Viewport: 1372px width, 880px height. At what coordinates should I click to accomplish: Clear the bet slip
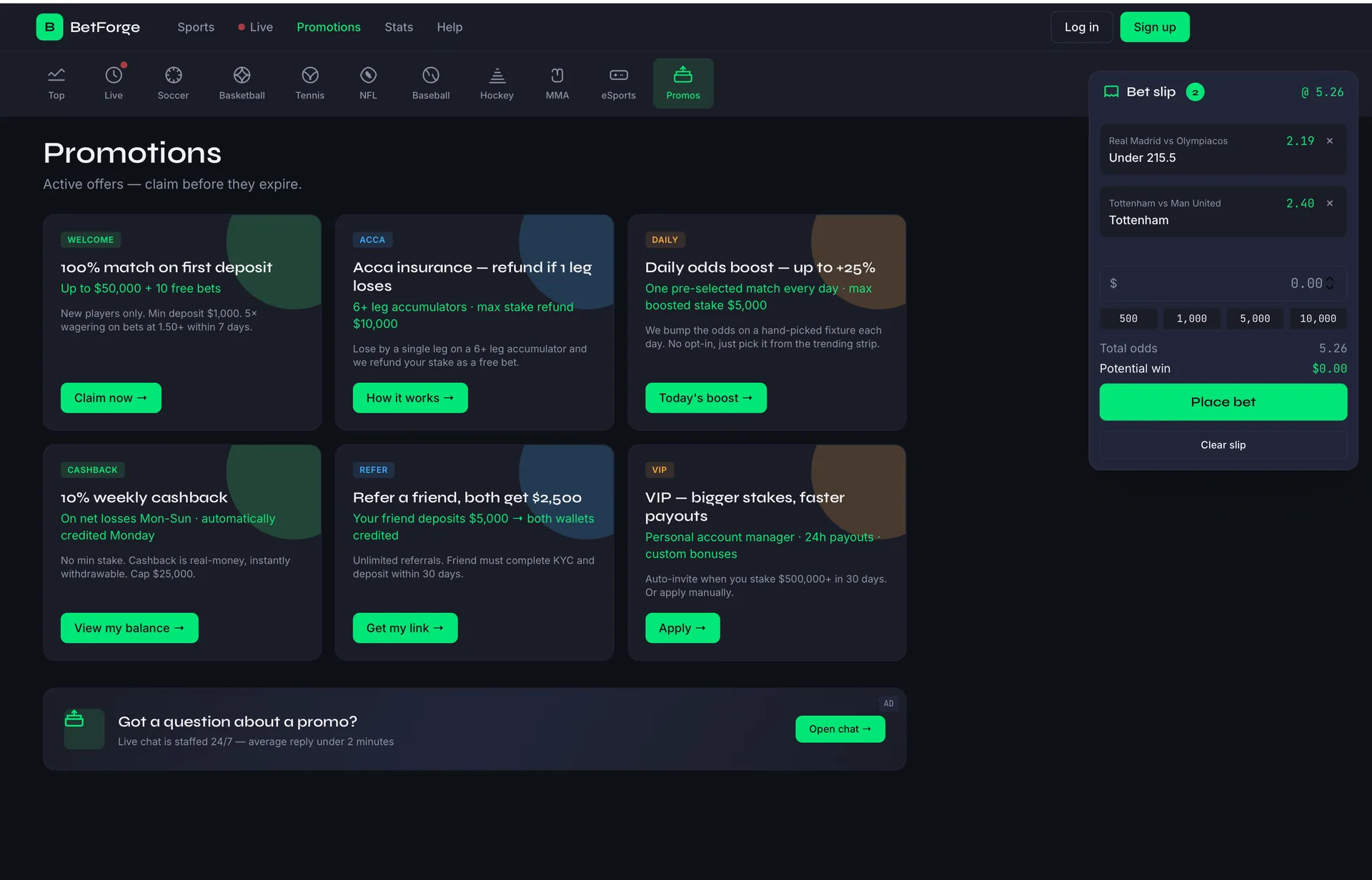pyautogui.click(x=1223, y=445)
